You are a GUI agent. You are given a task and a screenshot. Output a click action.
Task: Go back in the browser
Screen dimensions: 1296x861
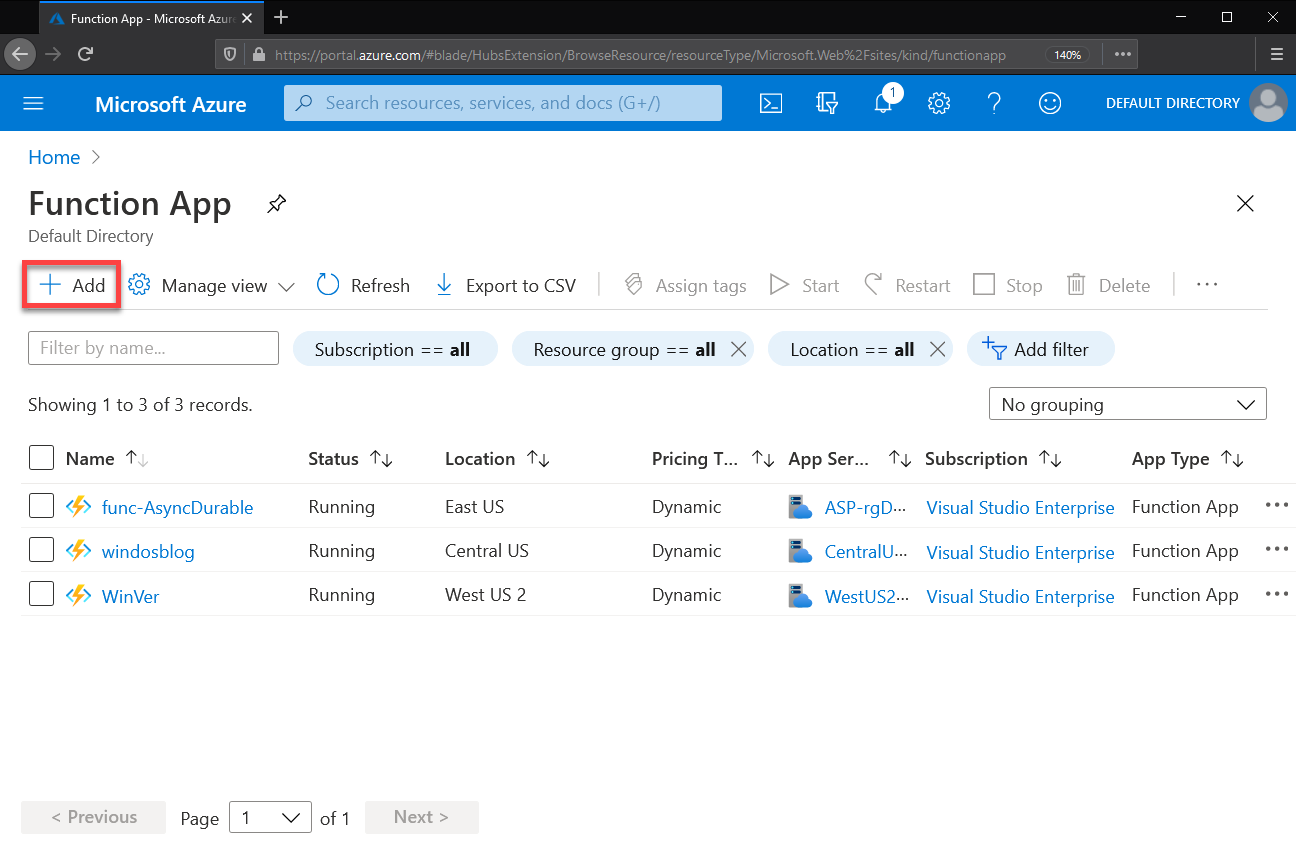20,54
